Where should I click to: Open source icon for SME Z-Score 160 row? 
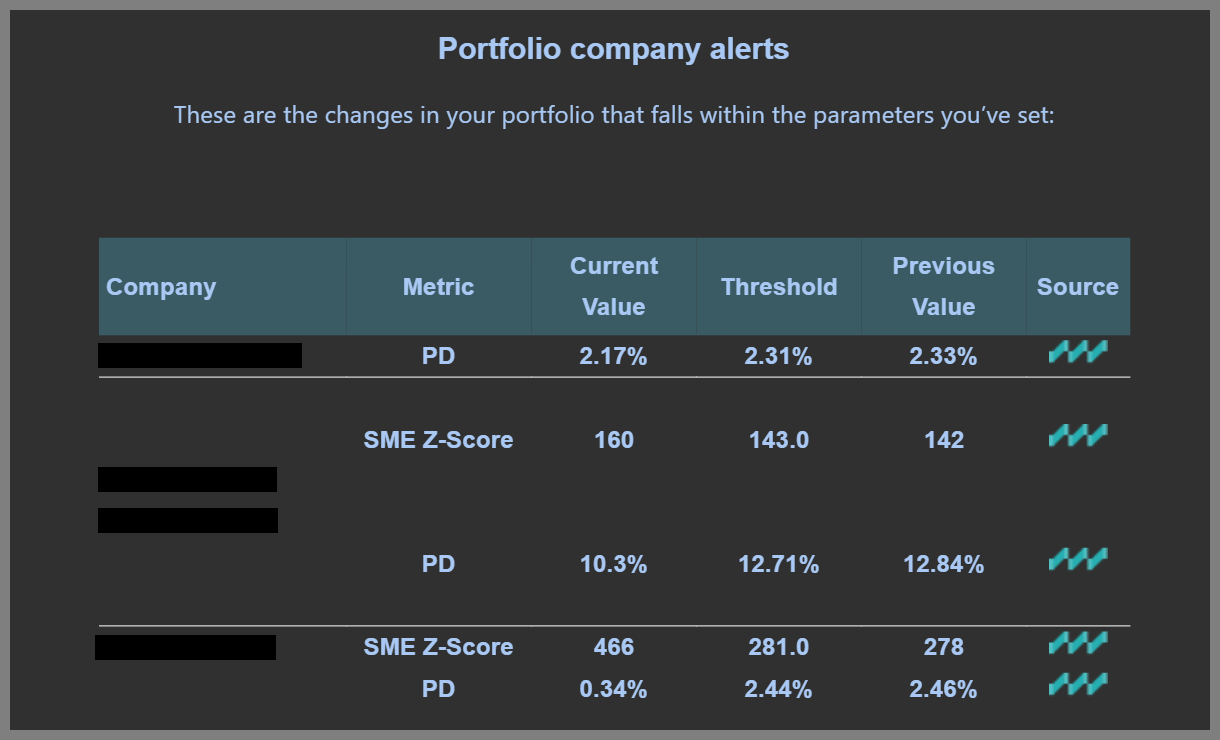(x=1078, y=435)
